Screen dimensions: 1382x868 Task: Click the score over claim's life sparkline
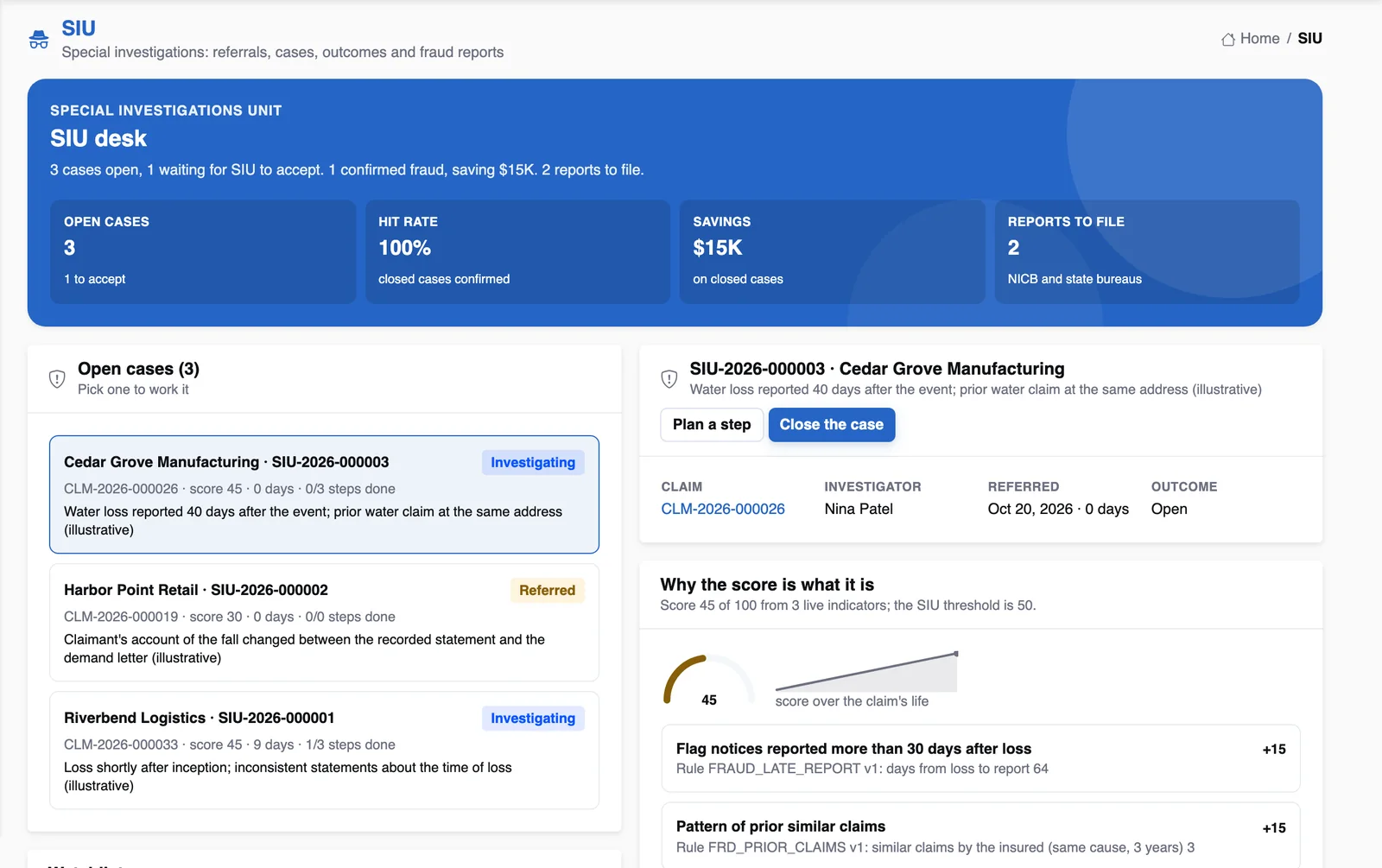click(866, 672)
